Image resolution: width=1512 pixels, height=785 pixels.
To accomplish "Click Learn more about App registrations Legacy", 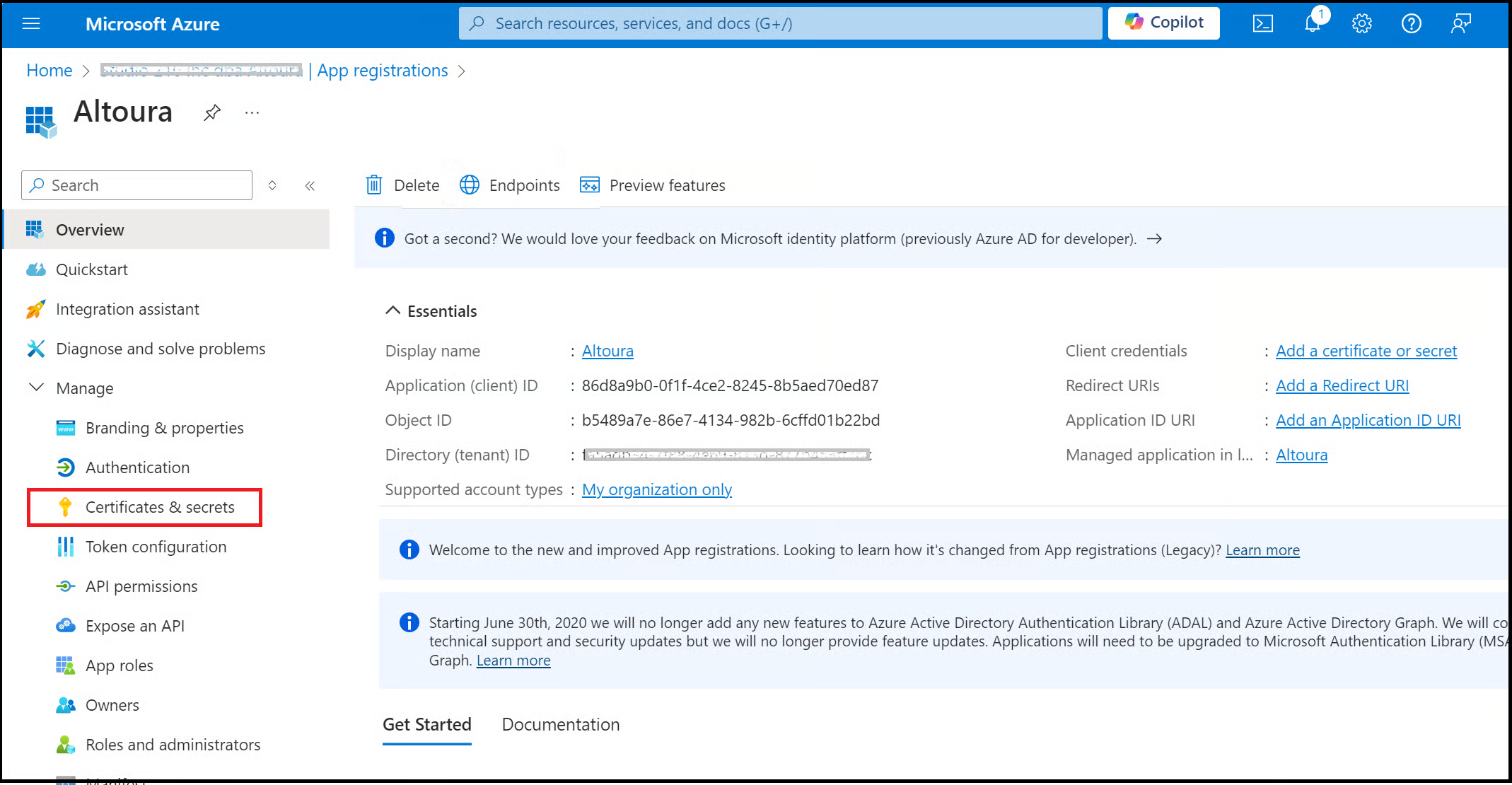I will [x=1262, y=550].
